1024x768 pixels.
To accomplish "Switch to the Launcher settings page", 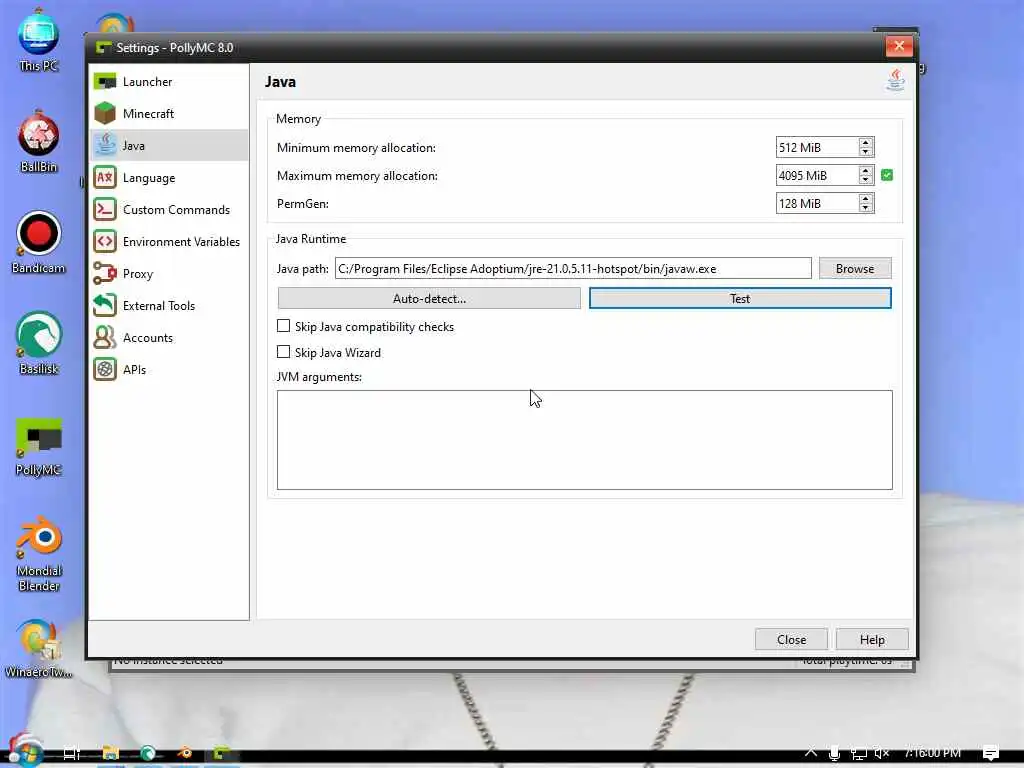I will pos(168,82).
